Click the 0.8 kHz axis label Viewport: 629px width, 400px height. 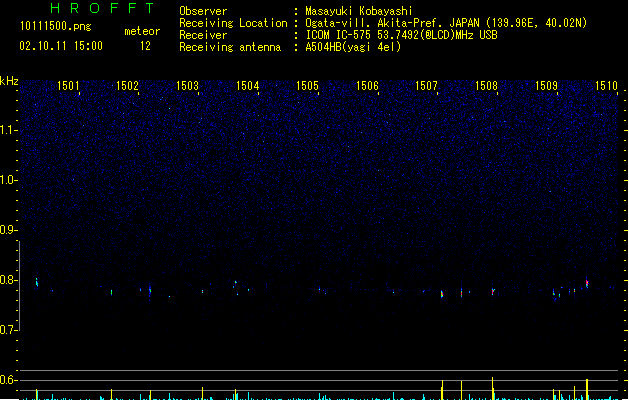(8, 280)
